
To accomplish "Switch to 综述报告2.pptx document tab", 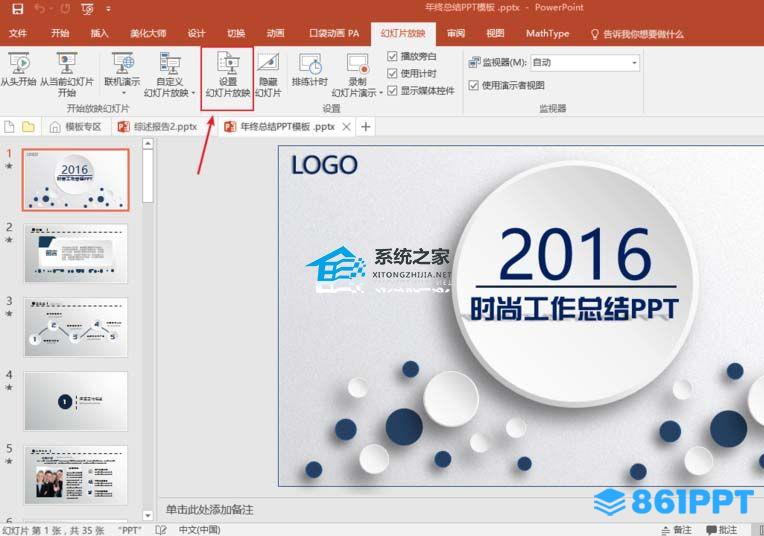I will tap(157, 127).
